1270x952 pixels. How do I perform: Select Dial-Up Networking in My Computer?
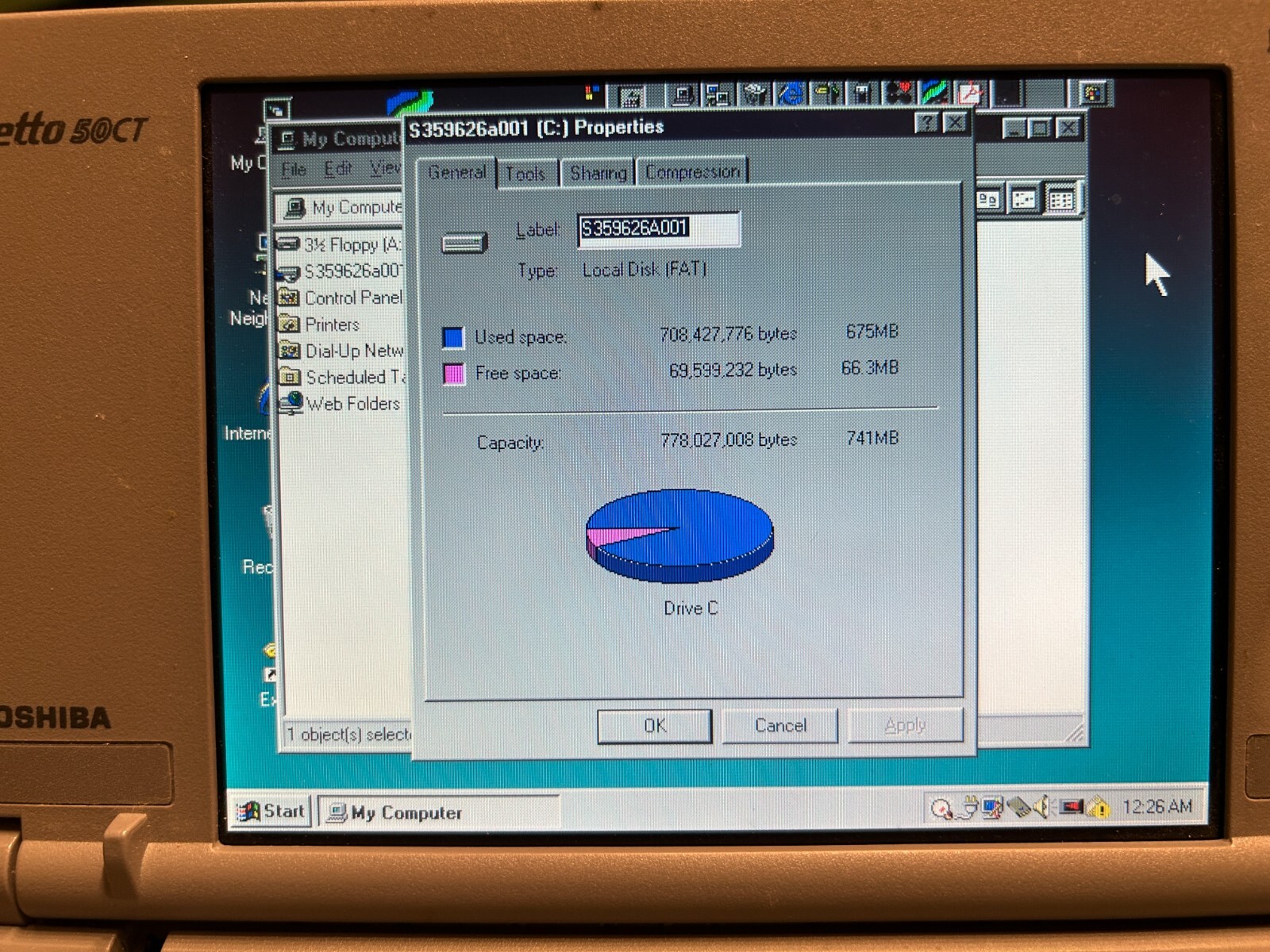click(341, 351)
